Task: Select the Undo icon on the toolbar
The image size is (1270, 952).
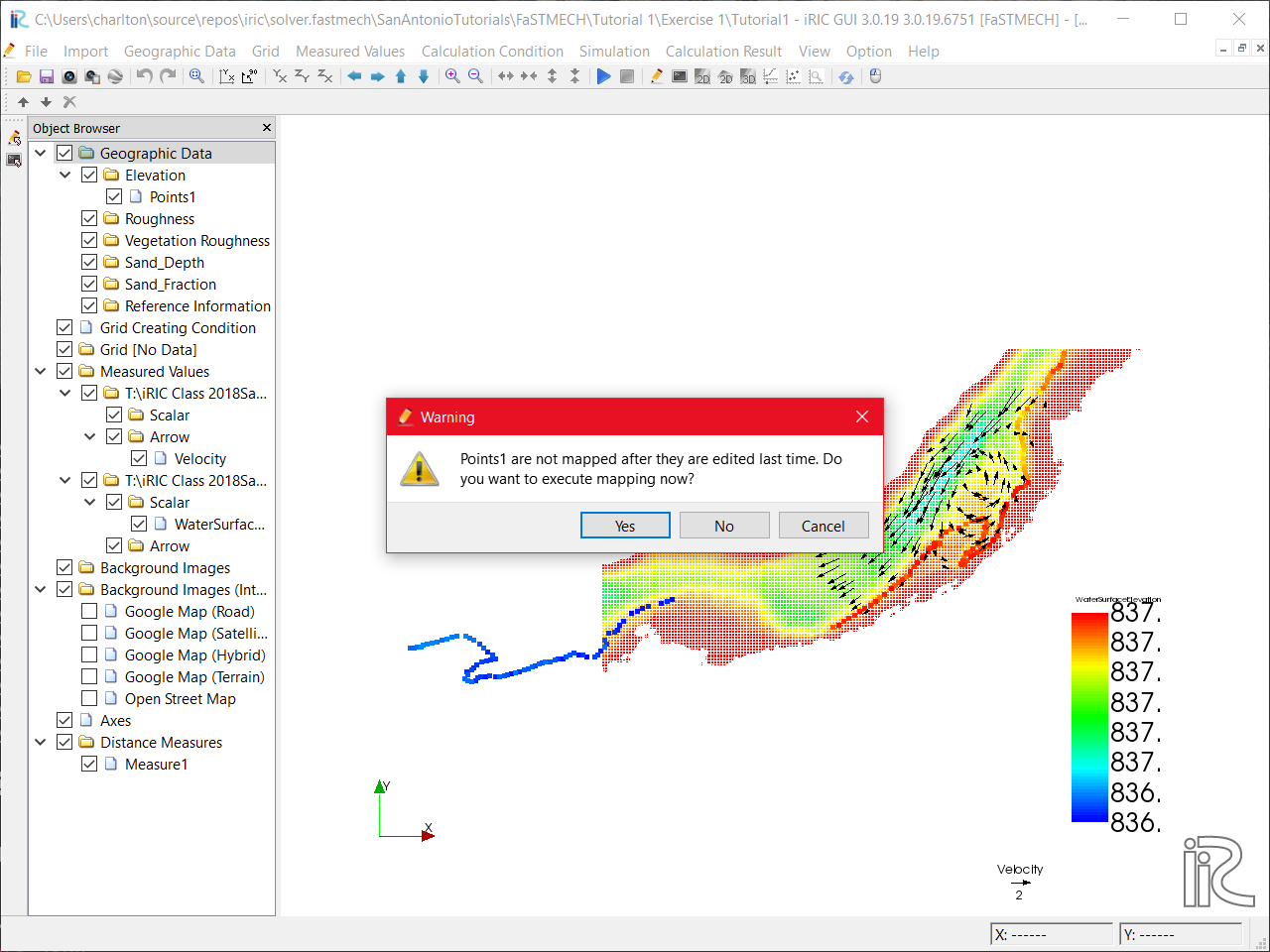Action: 144,76
